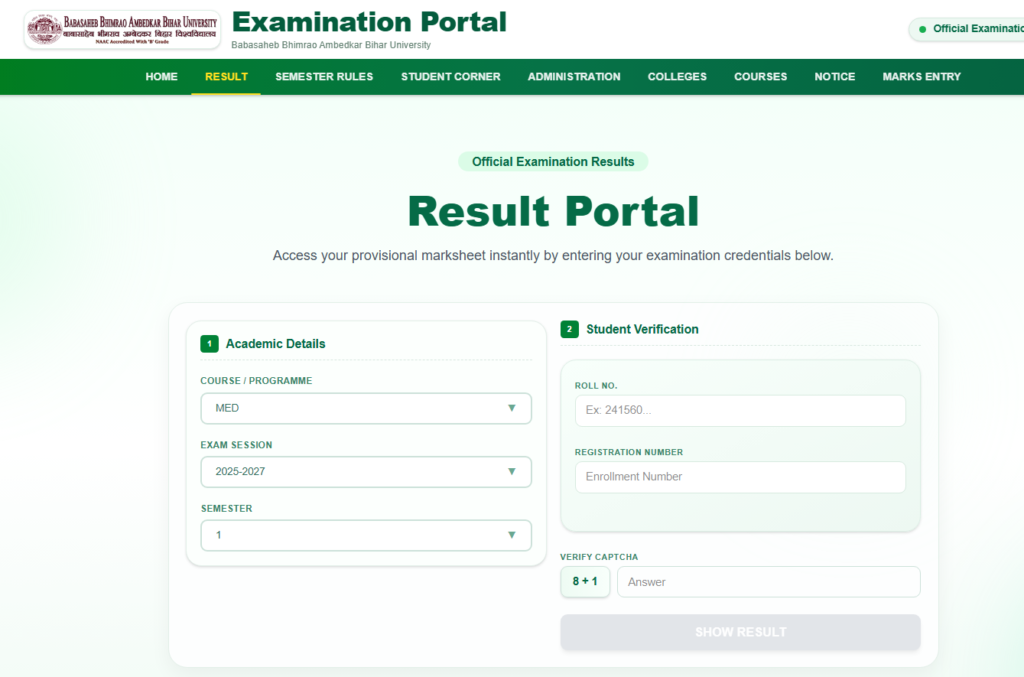Image resolution: width=1024 pixels, height=677 pixels.
Task: Open the STUDENT CORNER menu
Action: 451,76
